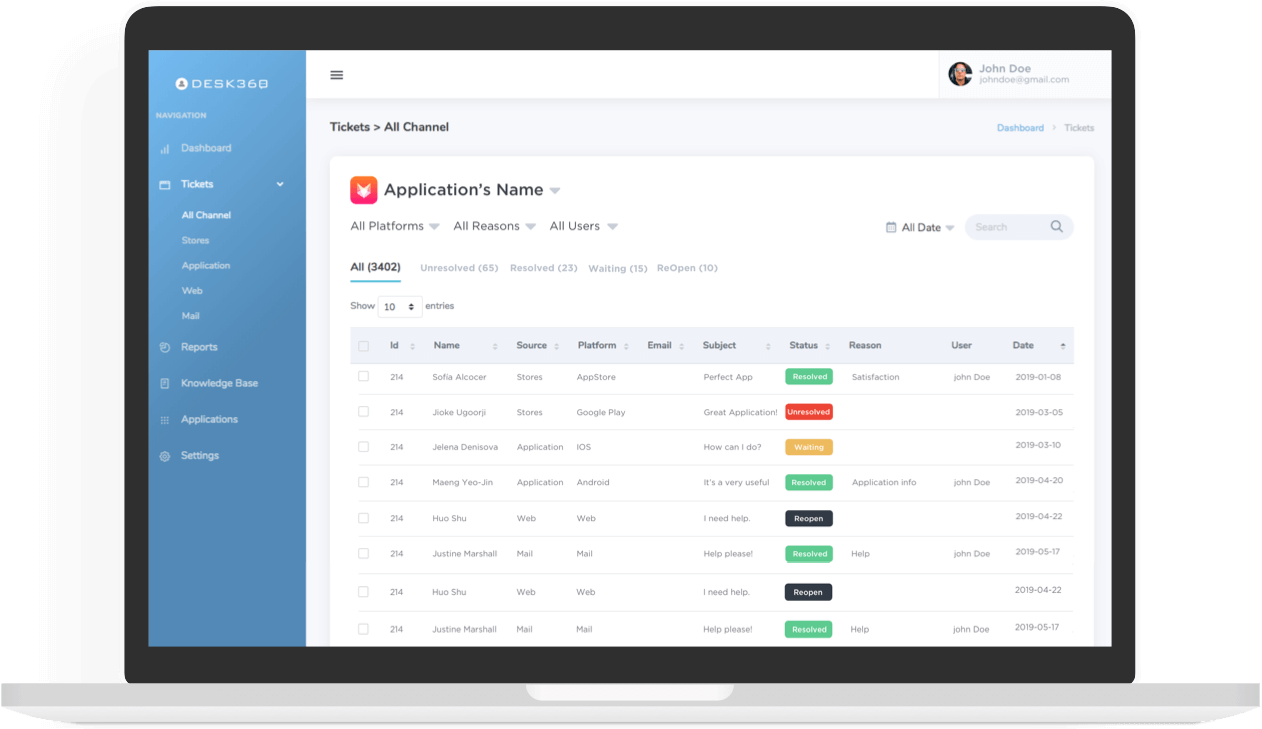Click the Applications grid icon
Viewport: 1262px width, 729px height.
(165, 420)
